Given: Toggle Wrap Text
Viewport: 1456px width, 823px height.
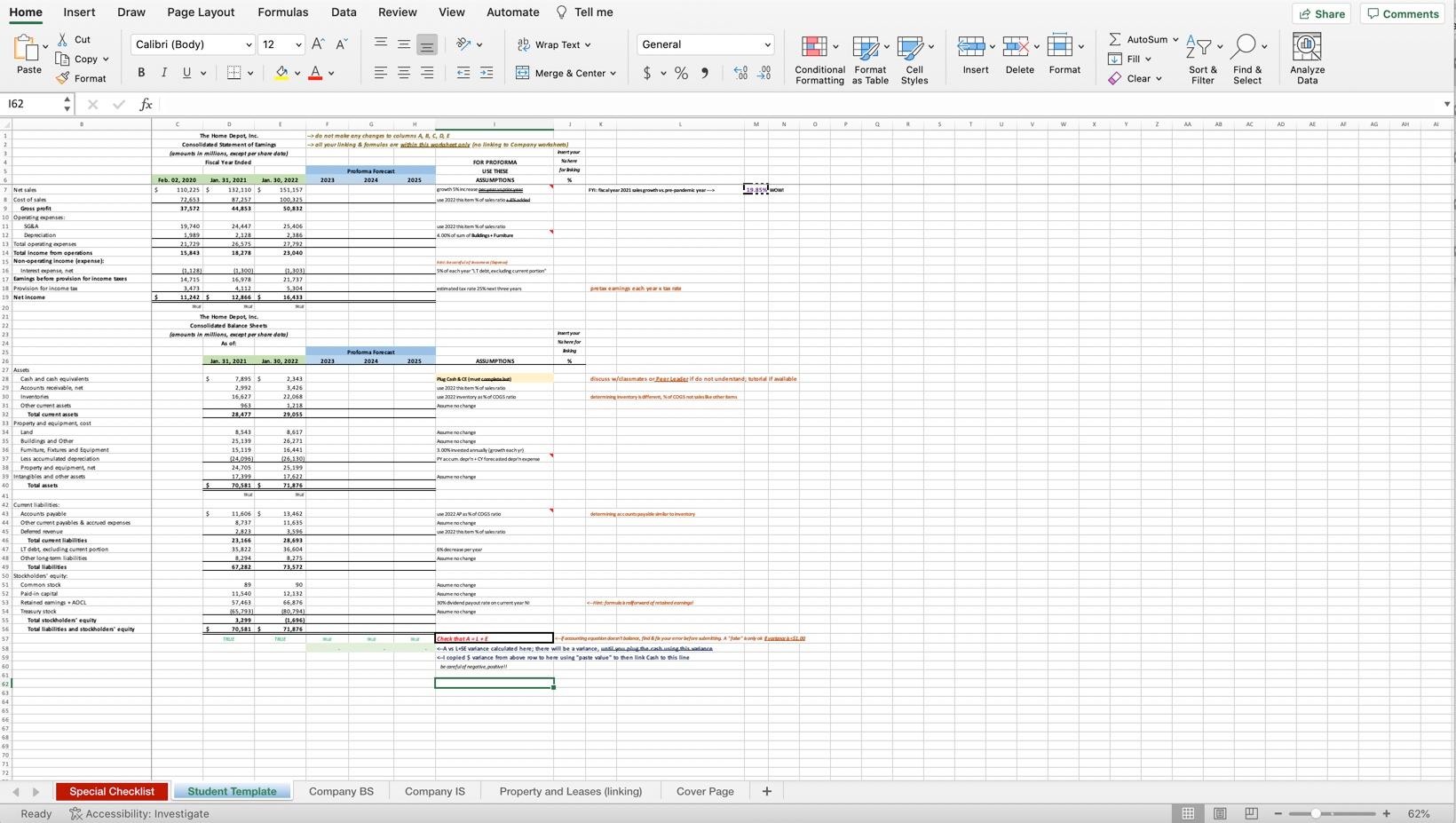Looking at the screenshot, I should click(553, 44).
